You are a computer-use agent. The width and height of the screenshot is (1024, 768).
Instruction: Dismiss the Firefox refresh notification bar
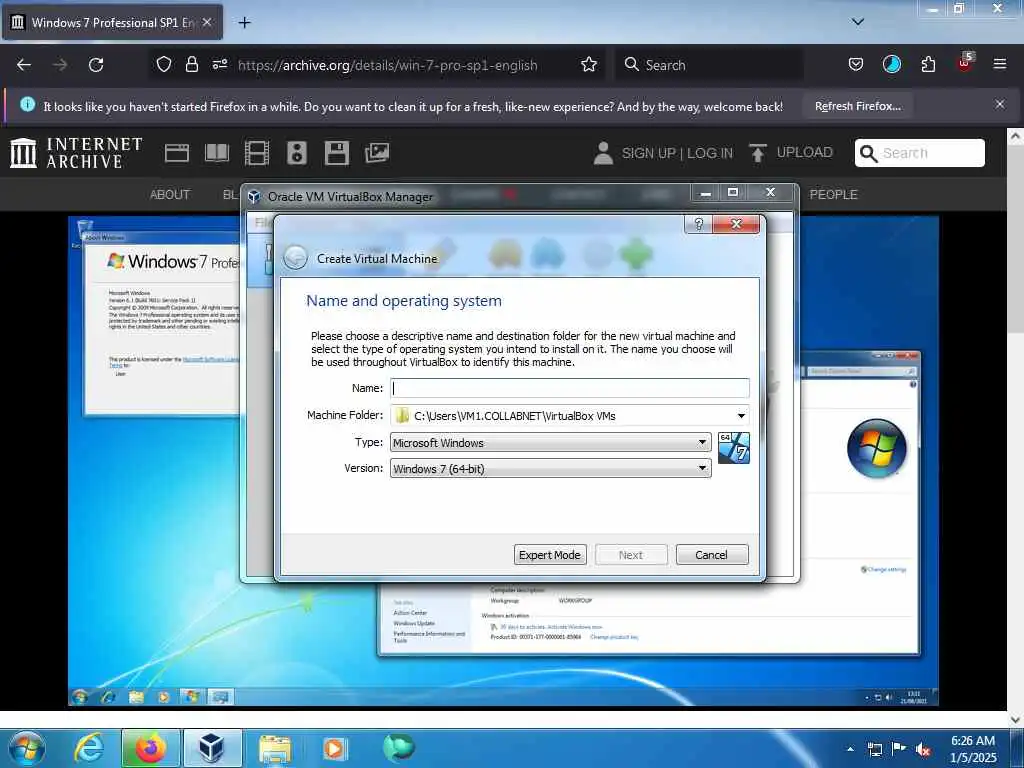click(x=999, y=104)
